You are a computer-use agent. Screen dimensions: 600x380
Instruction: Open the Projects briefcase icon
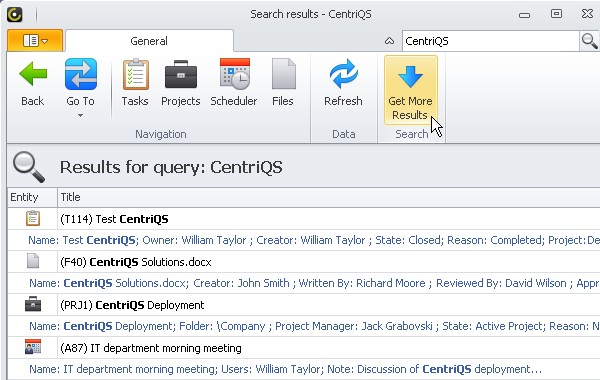[181, 75]
